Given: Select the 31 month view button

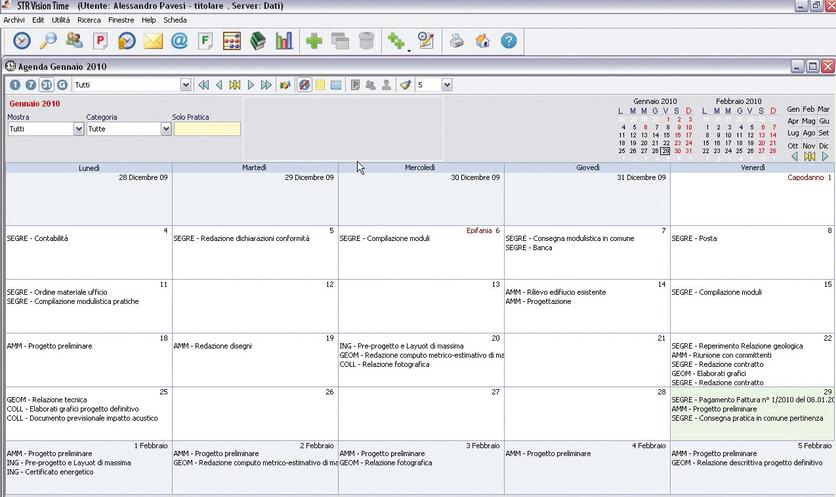Looking at the screenshot, I should click(x=47, y=85).
